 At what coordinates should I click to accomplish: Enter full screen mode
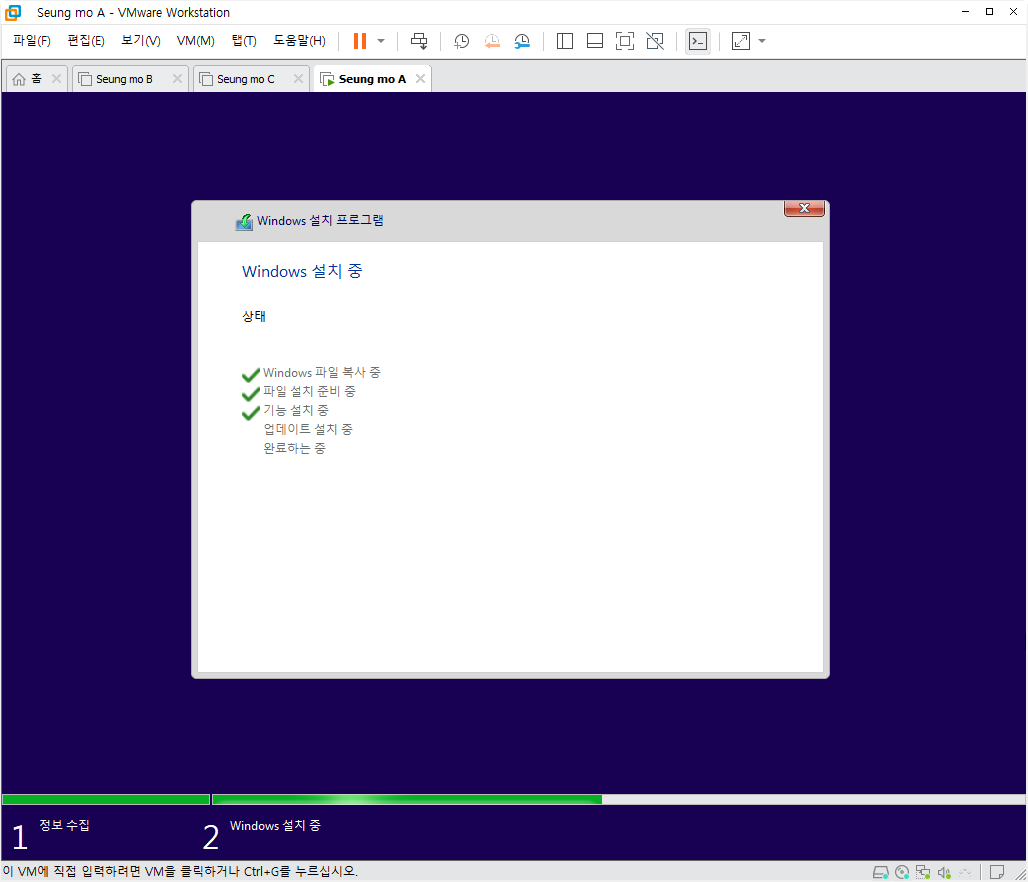click(x=625, y=41)
